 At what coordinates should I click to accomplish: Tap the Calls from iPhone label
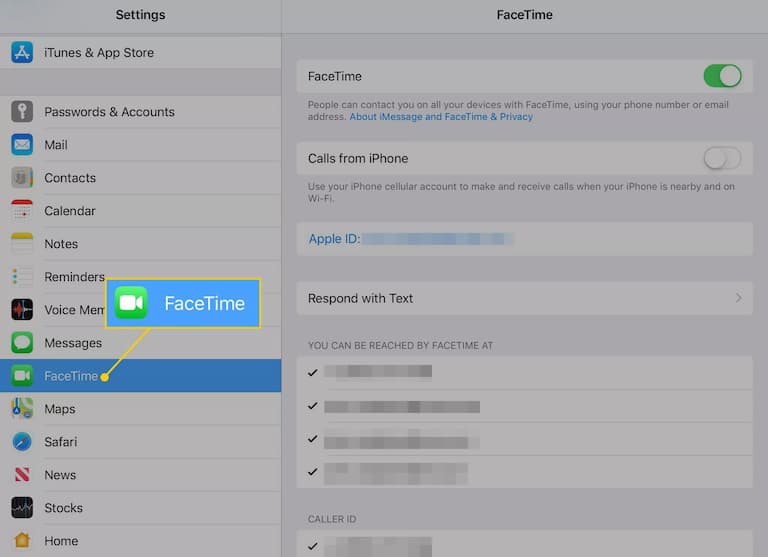[358, 158]
